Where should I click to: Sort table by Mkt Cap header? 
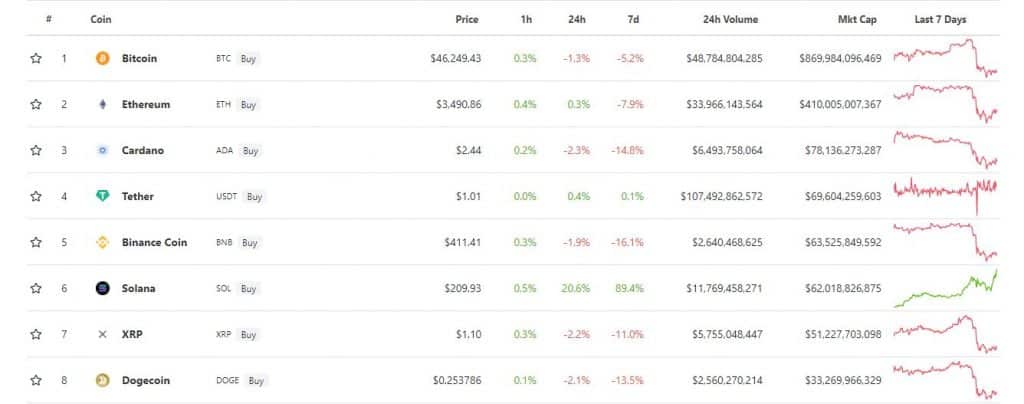(857, 20)
